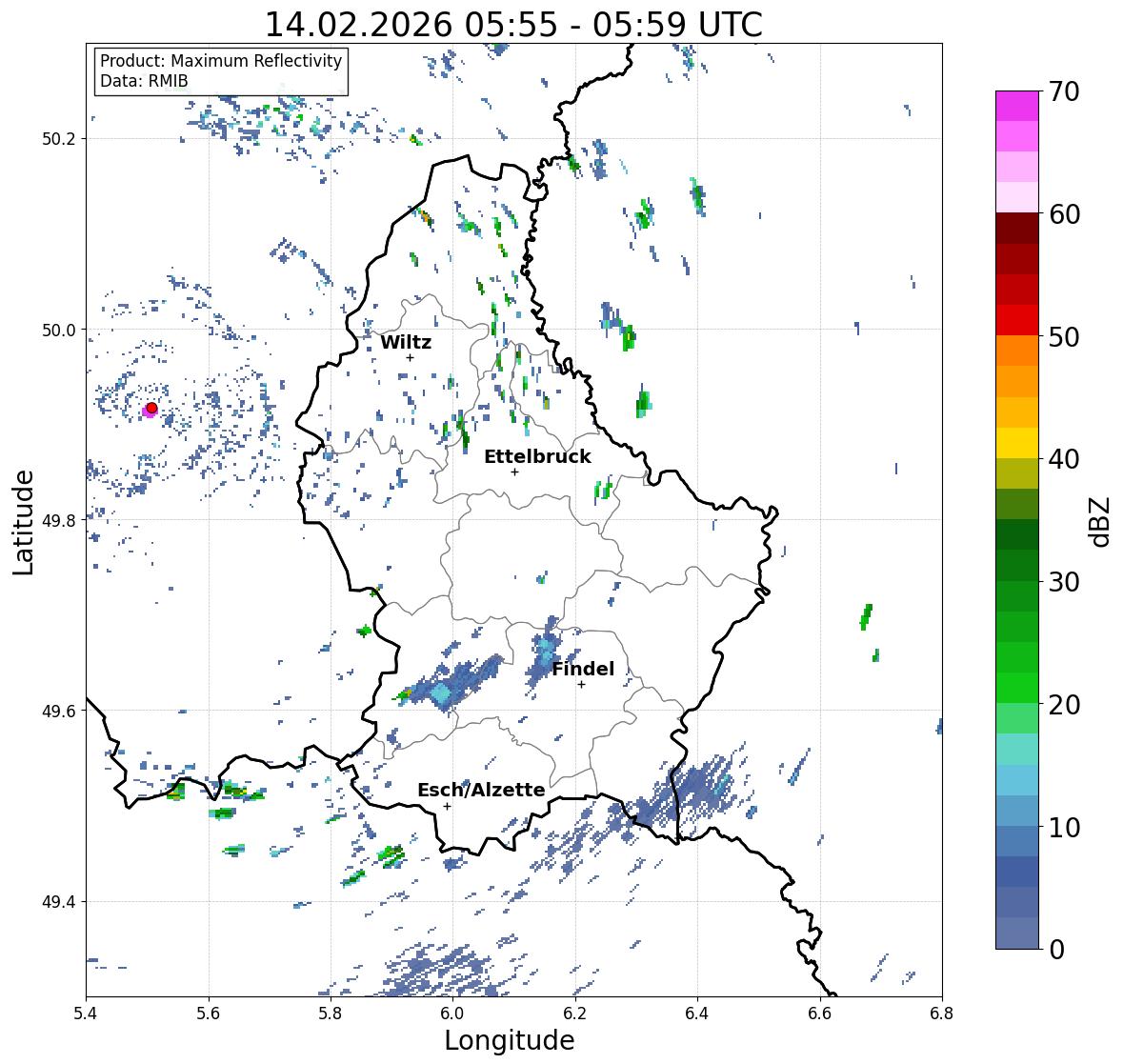The width and height of the screenshot is (1123, 1064).
Task: Click the 5.8 longitude tick label
Action: click(331, 1014)
